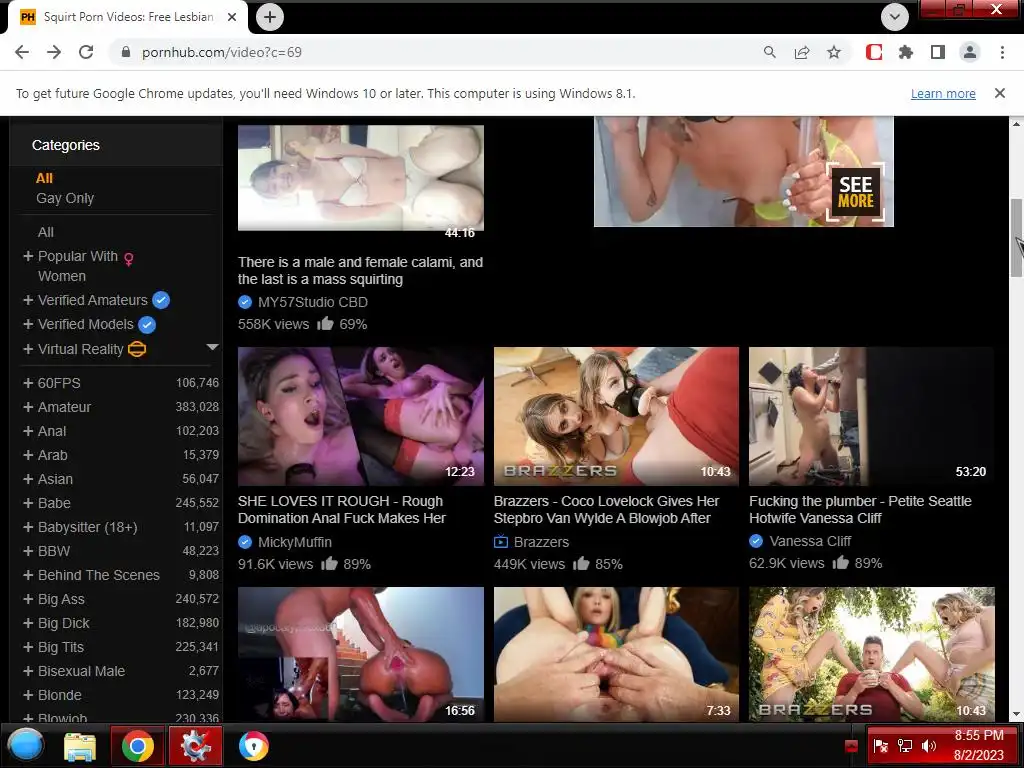1024x768 pixels.
Task: Add the Arab category with plus
Action: coord(28,455)
